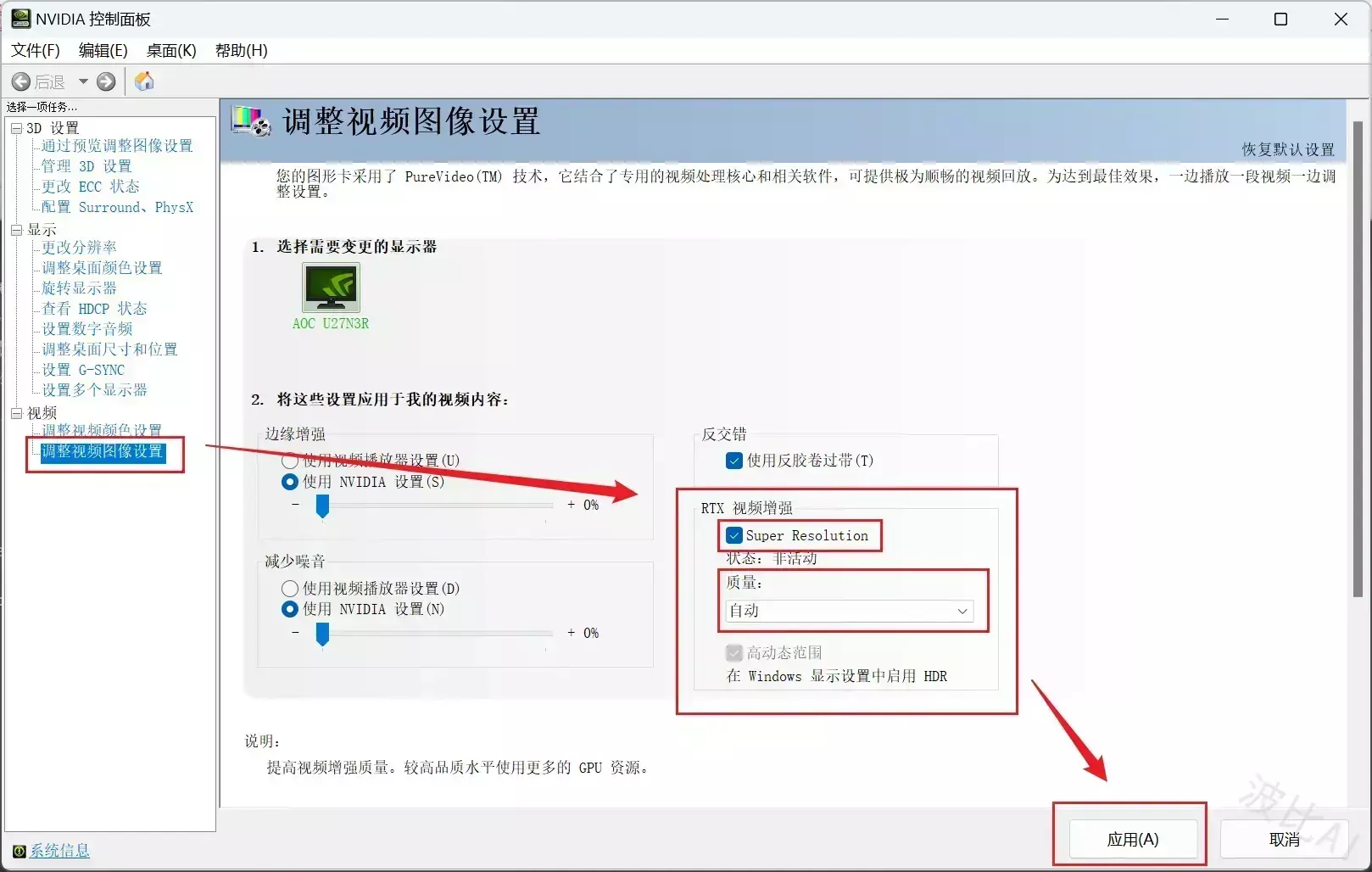Click the Forward arrow icon
The width and height of the screenshot is (1372, 872).
[106, 81]
